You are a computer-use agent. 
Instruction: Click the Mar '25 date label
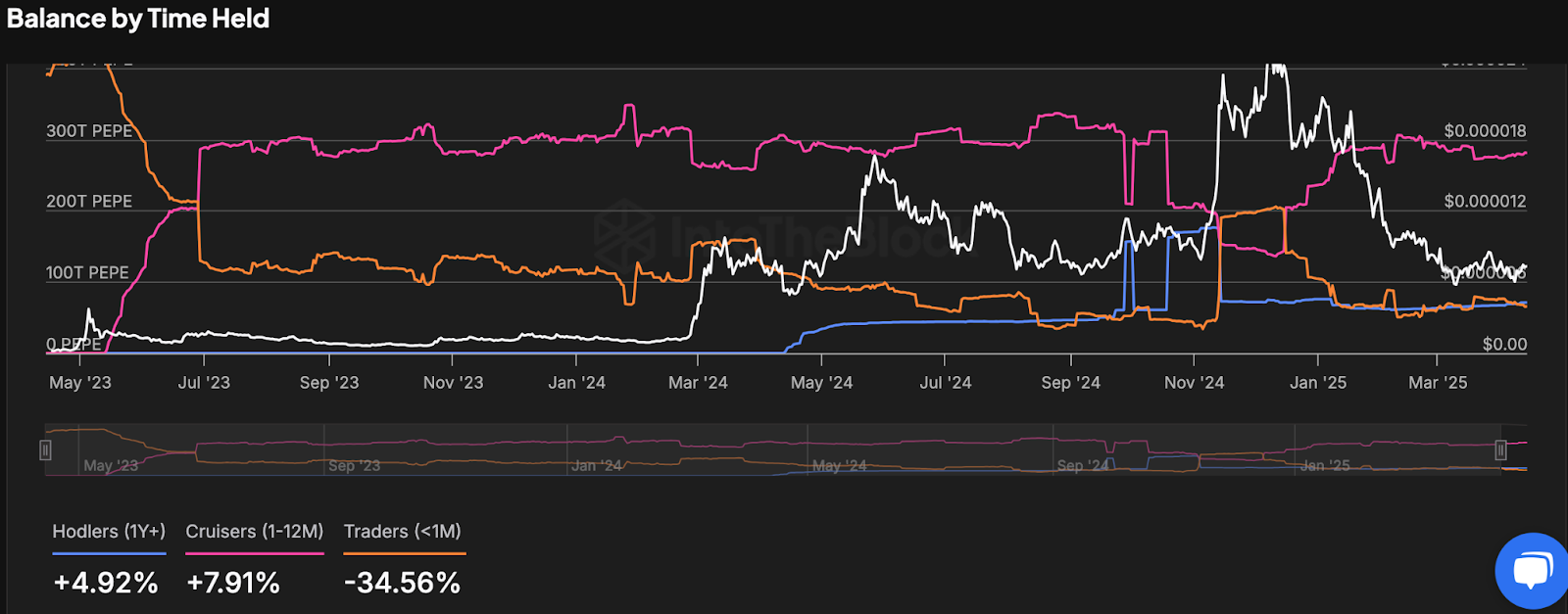tap(1438, 383)
